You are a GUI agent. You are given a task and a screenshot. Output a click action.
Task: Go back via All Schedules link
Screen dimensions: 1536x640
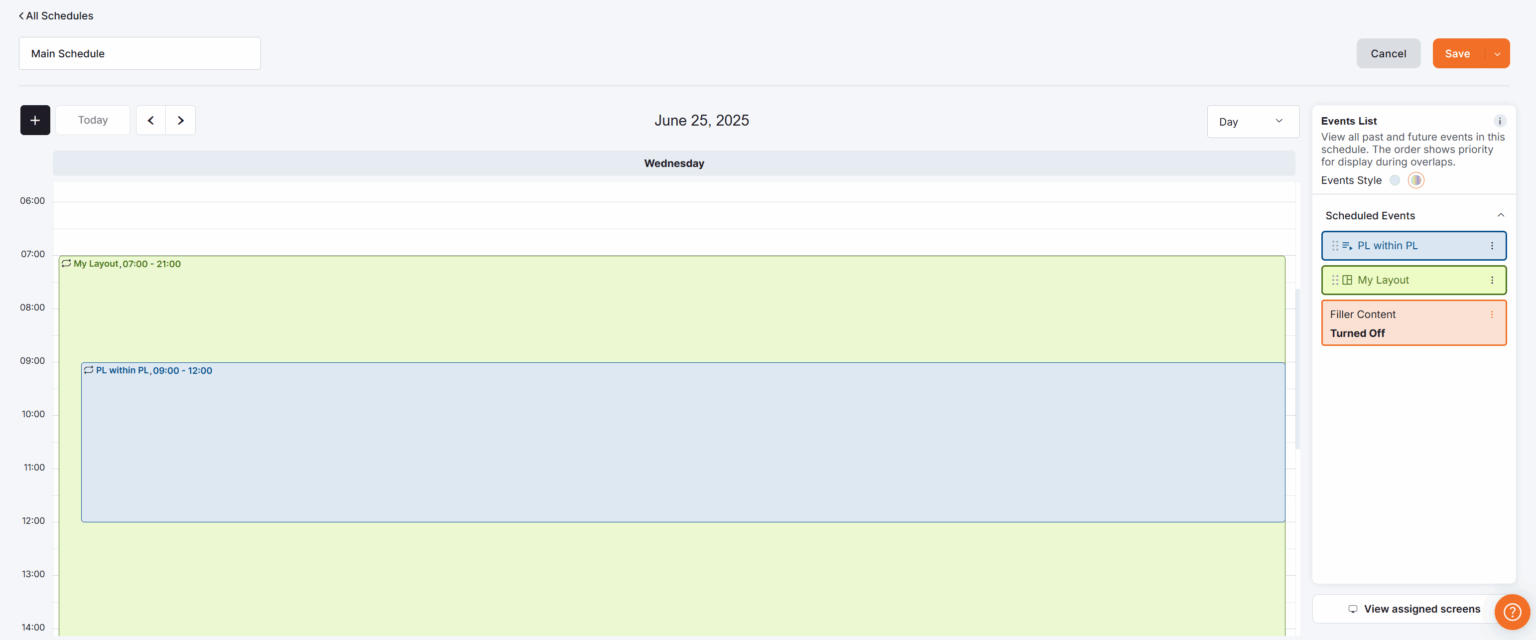pos(56,15)
